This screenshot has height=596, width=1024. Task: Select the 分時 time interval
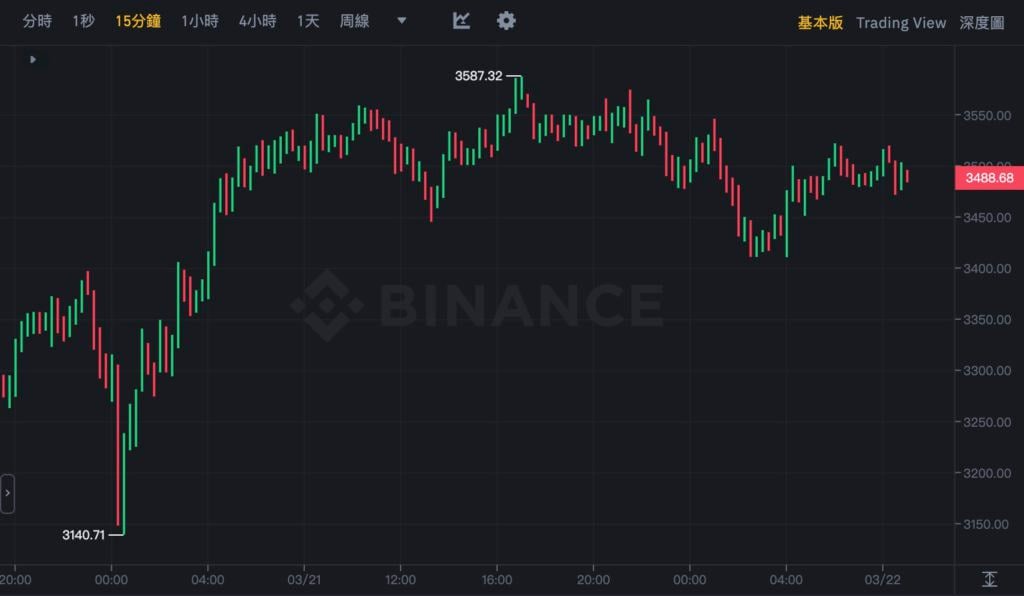(37, 21)
